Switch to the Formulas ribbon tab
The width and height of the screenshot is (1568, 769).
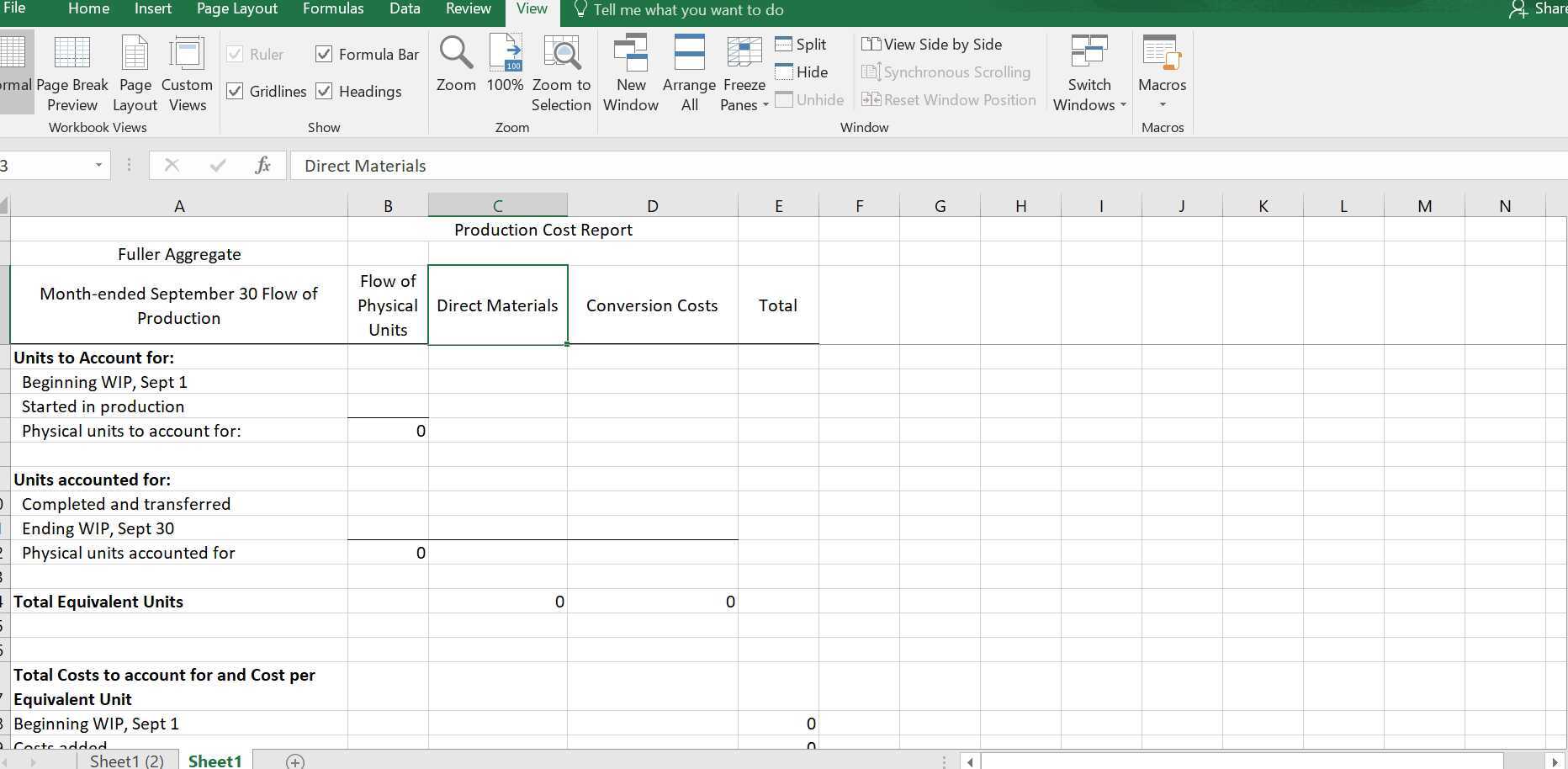pos(333,9)
